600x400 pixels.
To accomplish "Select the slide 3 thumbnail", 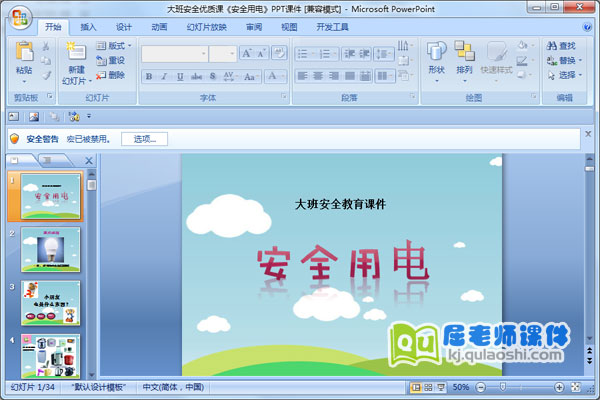I will pyautogui.click(x=51, y=303).
